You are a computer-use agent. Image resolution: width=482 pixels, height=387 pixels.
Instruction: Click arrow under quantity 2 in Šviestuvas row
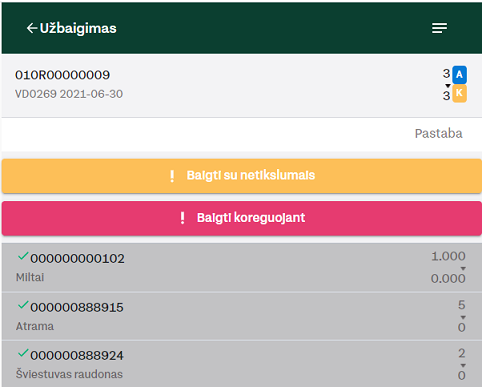click(463, 365)
